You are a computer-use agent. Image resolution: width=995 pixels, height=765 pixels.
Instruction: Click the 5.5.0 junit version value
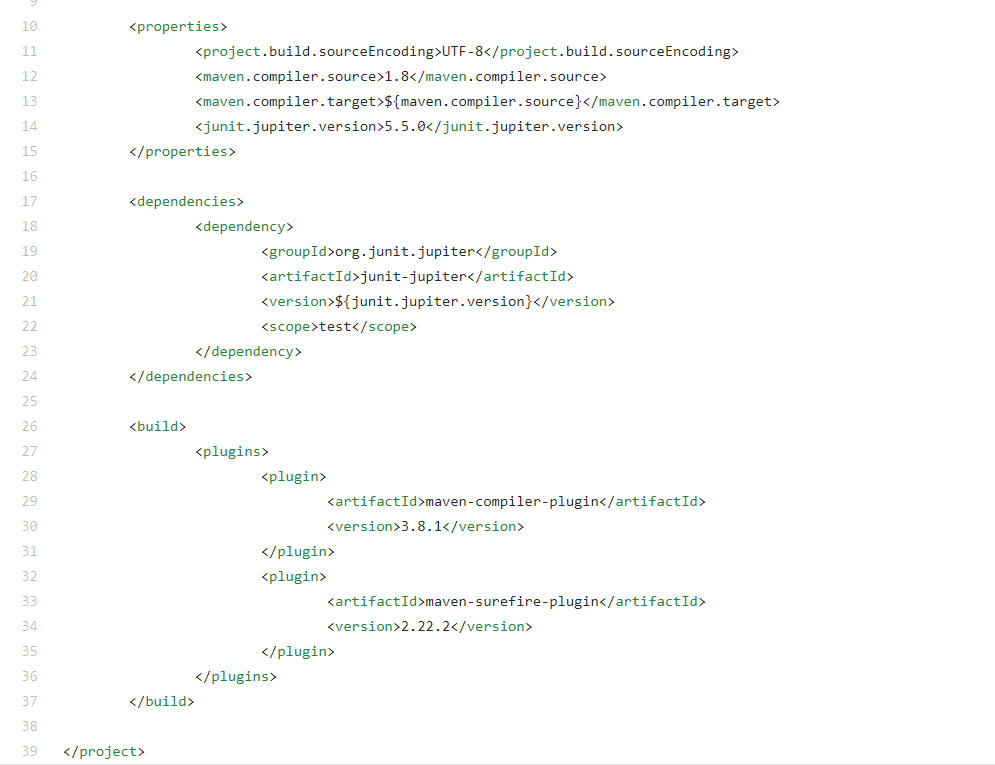405,126
